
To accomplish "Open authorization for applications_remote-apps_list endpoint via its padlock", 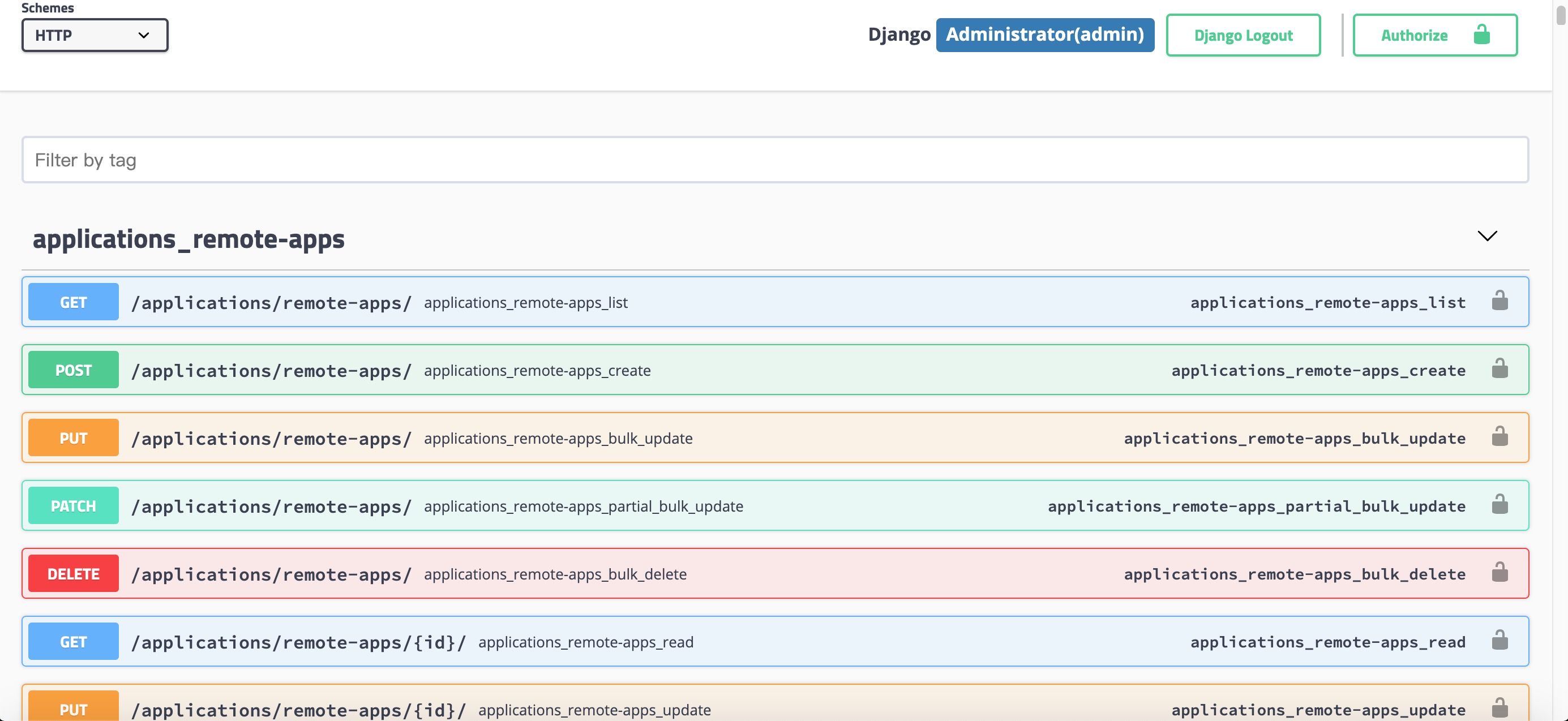I will [1500, 301].
